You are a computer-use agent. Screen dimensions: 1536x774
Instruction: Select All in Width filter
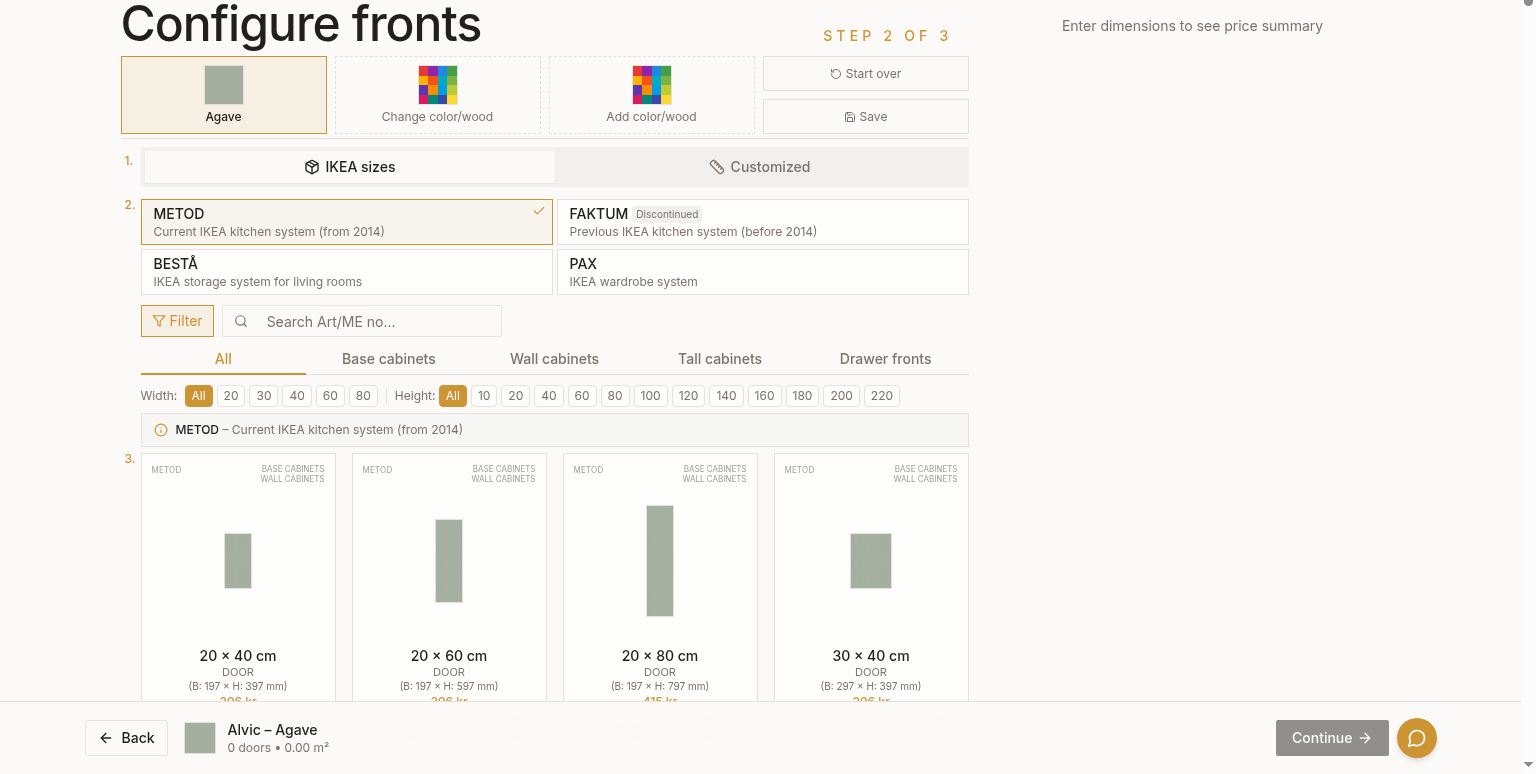[x=199, y=396]
